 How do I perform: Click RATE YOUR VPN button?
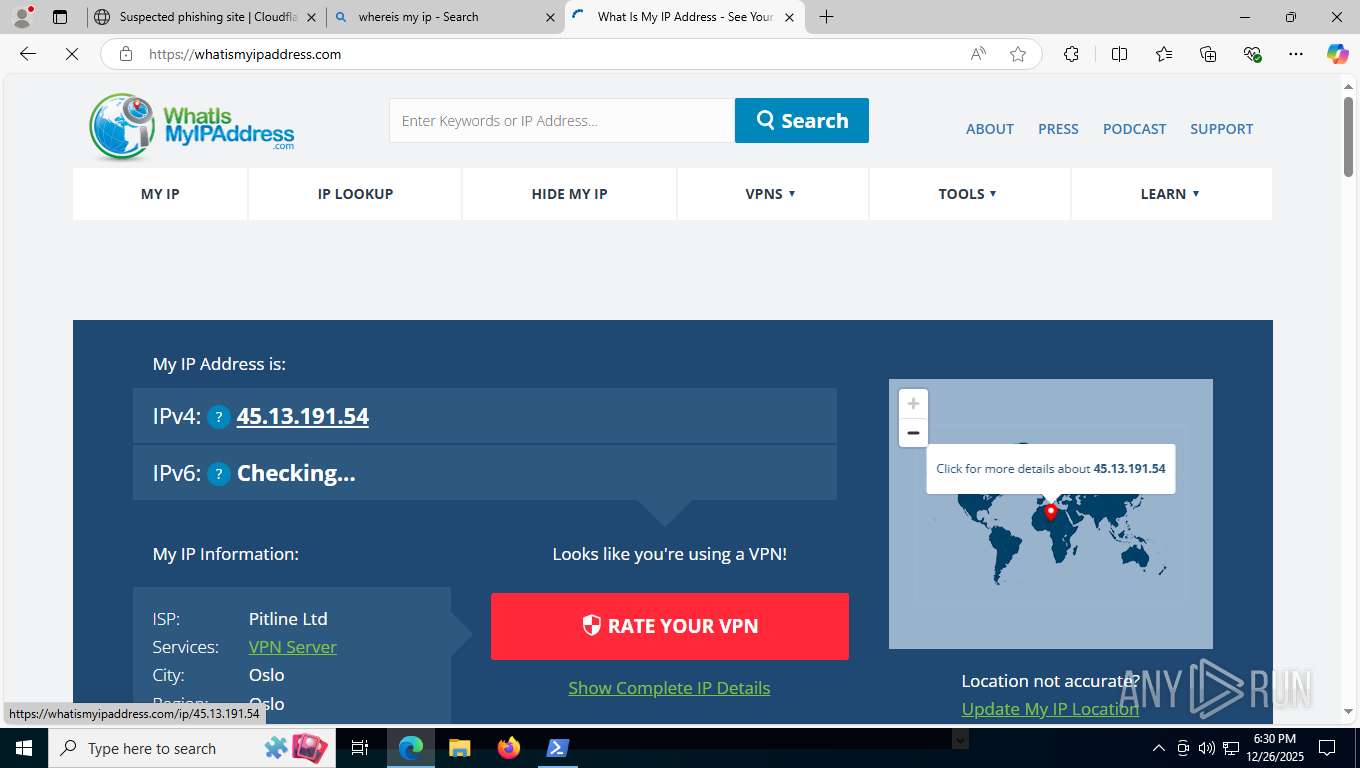point(670,626)
